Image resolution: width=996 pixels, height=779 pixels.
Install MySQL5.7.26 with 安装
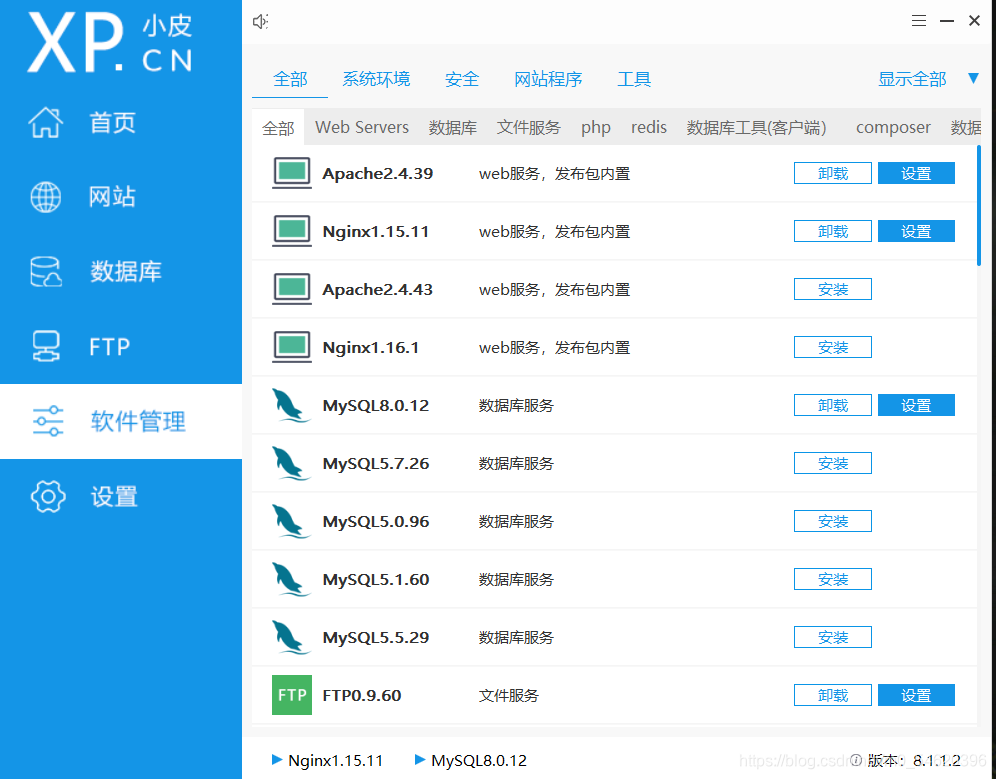pos(833,463)
